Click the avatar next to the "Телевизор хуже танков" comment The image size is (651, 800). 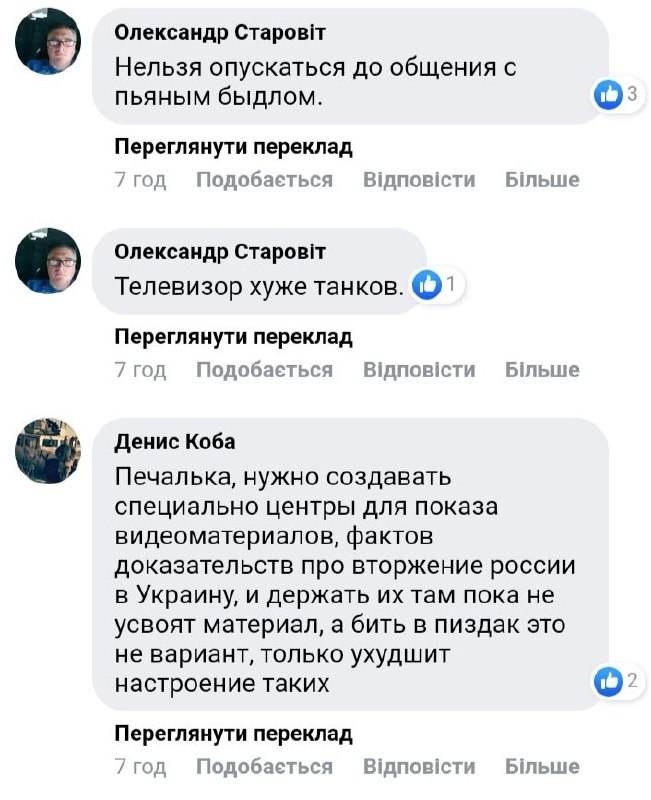pyautogui.click(x=48, y=260)
